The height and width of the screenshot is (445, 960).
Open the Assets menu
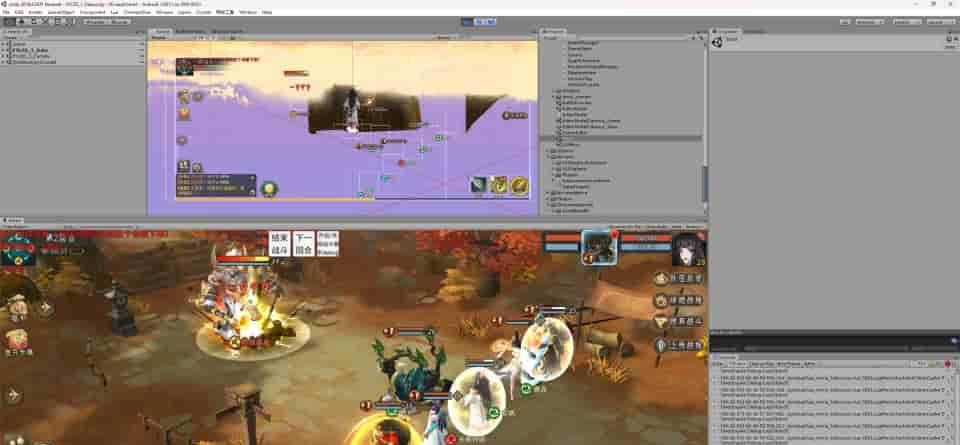35,12
